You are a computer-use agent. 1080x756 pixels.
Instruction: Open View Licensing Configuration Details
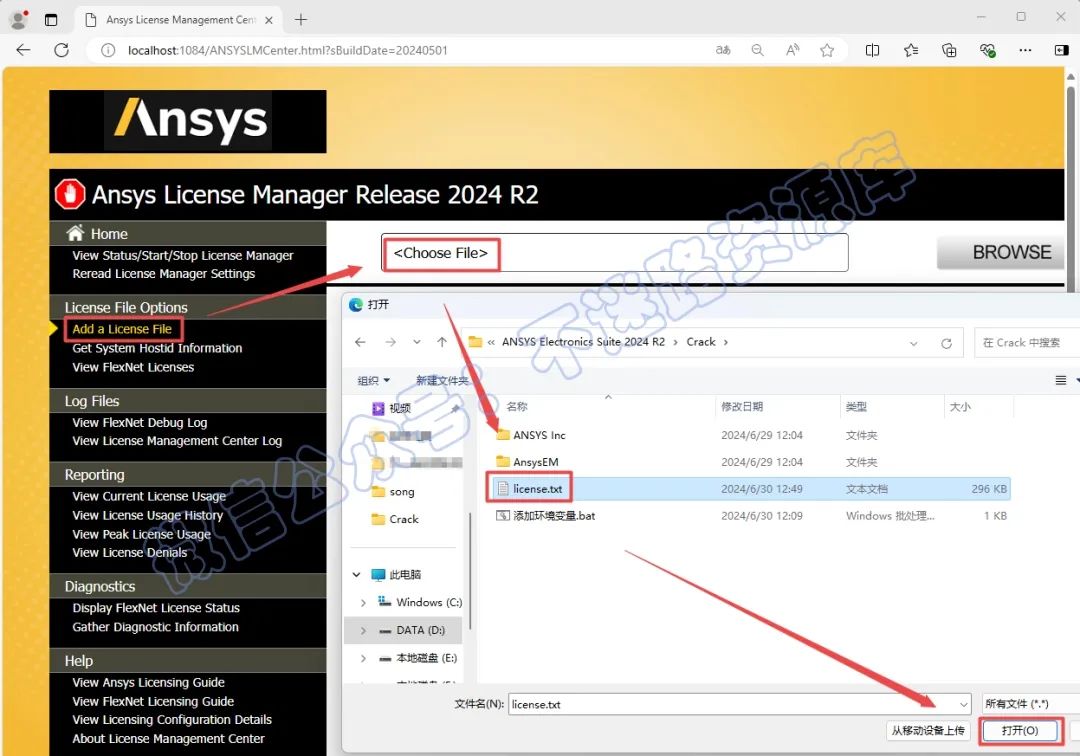coord(172,720)
